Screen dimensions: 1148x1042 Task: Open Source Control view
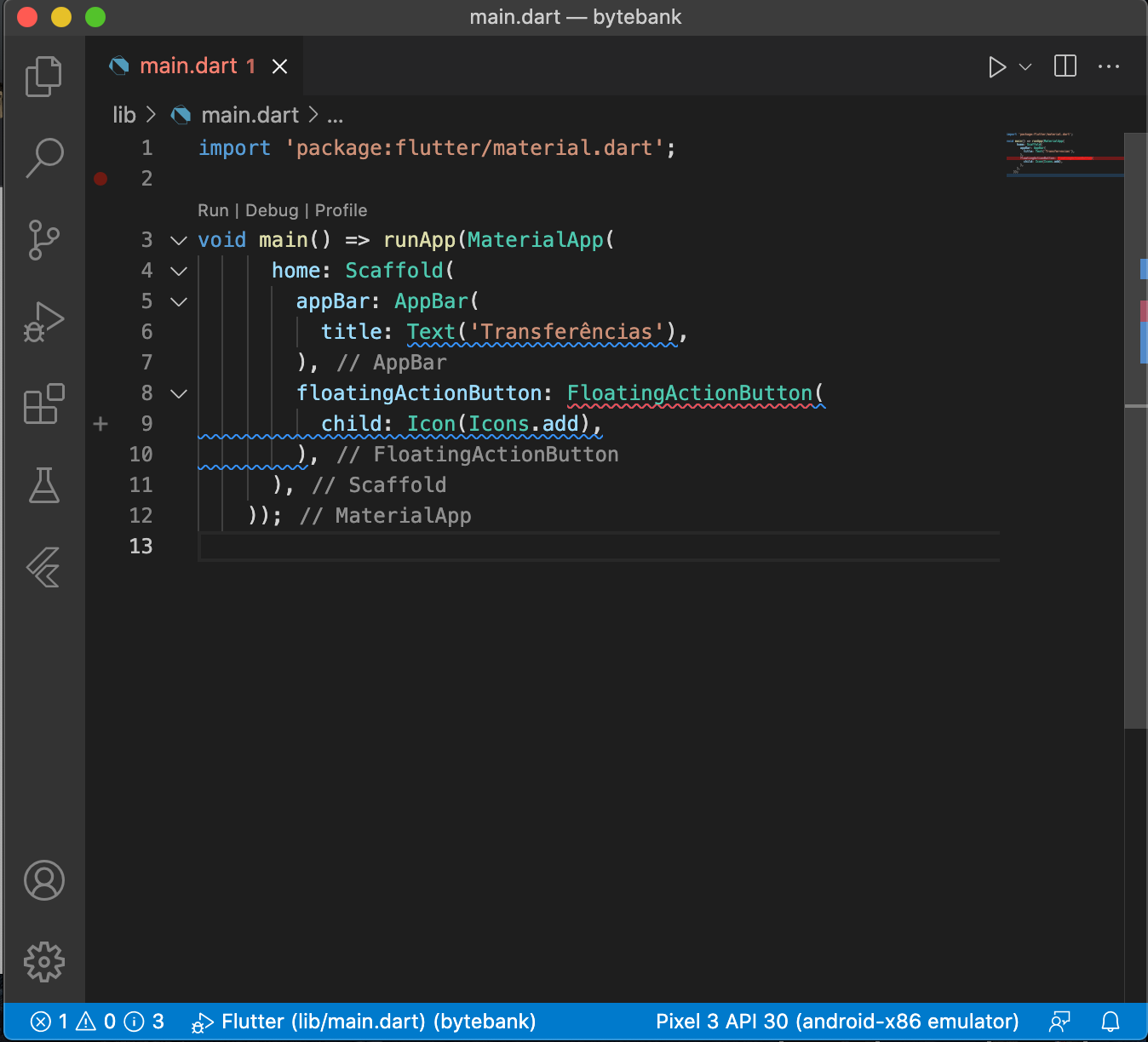point(43,240)
